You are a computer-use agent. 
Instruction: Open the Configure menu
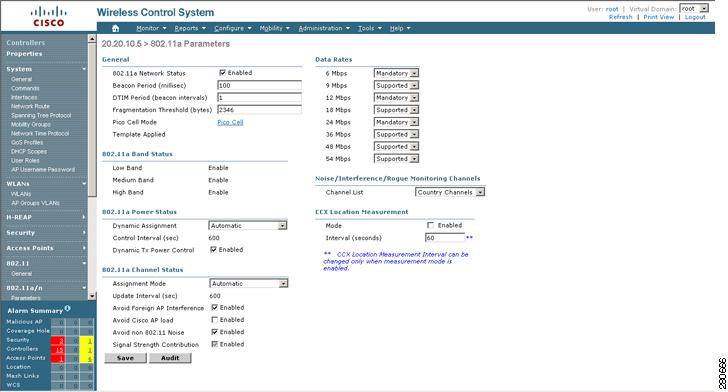coord(232,28)
